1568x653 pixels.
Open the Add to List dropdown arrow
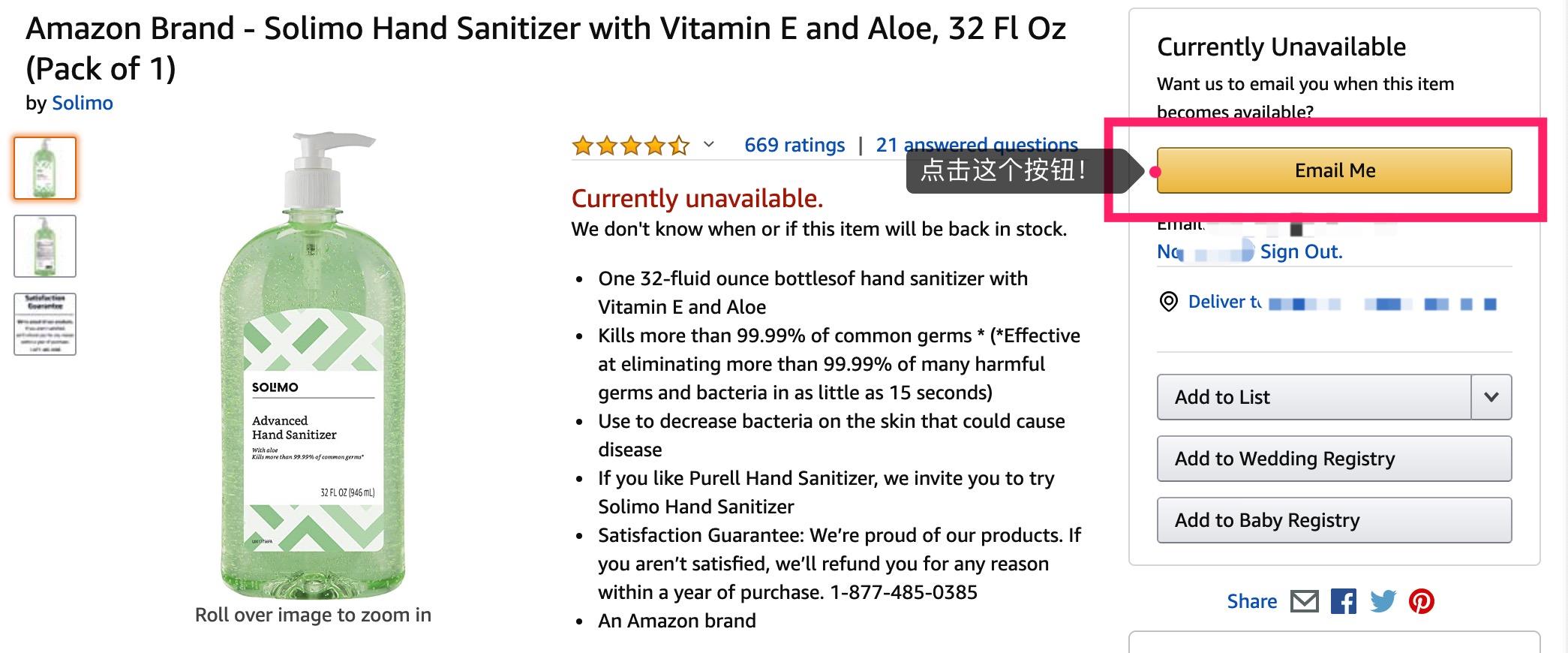(1491, 397)
